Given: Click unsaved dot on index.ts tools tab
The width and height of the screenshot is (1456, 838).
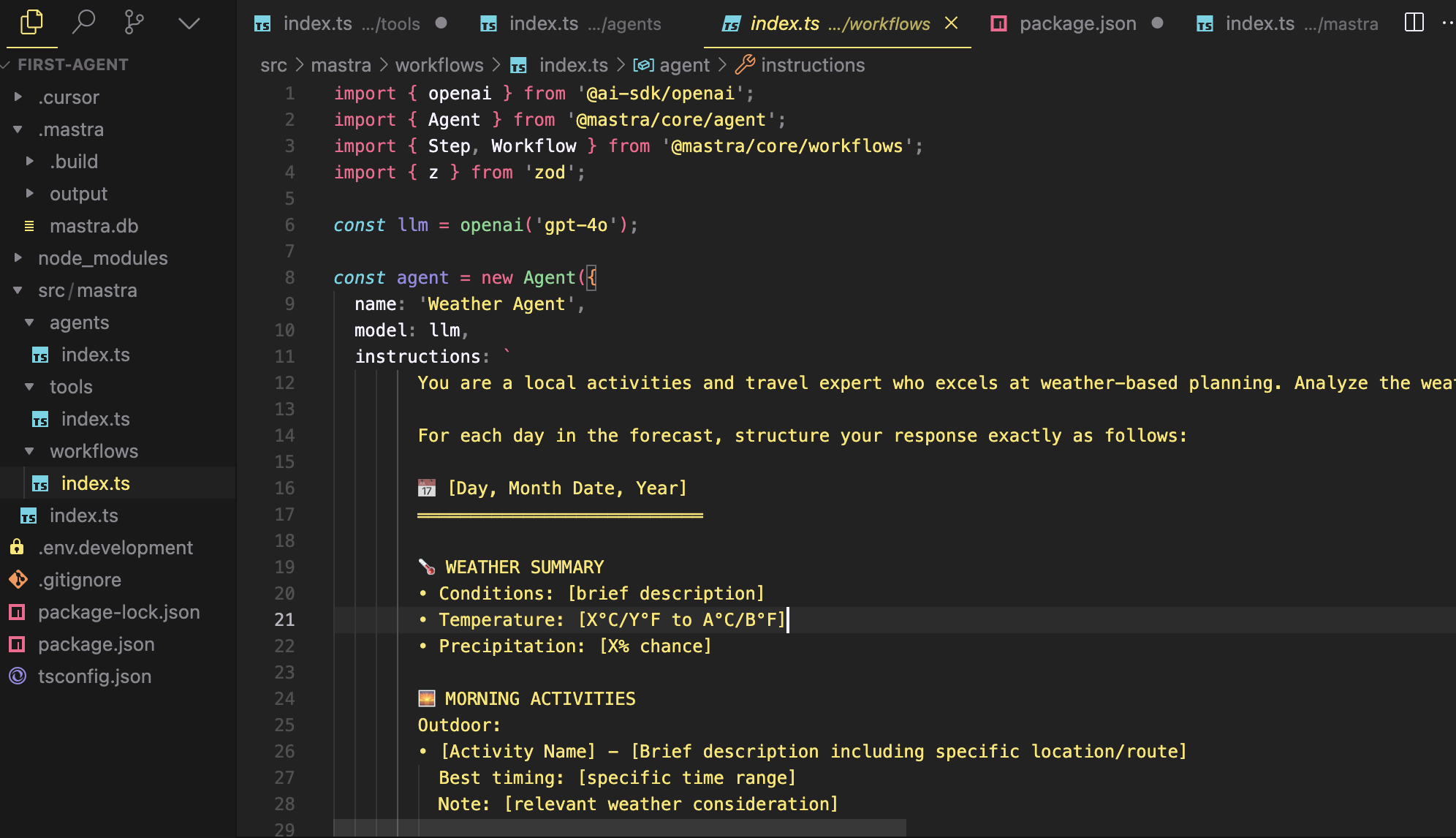Looking at the screenshot, I should pyautogui.click(x=441, y=23).
